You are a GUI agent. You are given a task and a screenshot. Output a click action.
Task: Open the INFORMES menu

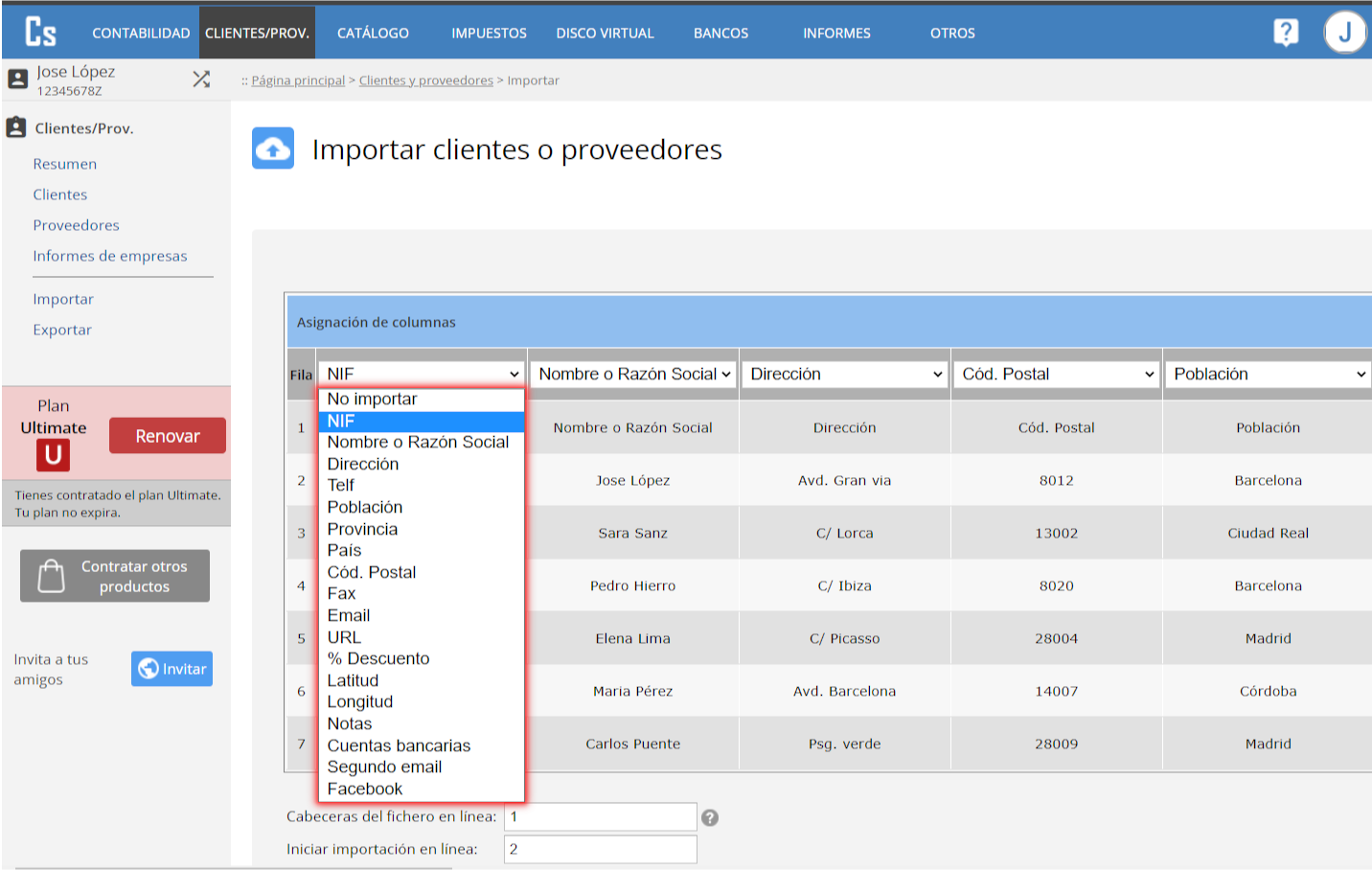836,33
